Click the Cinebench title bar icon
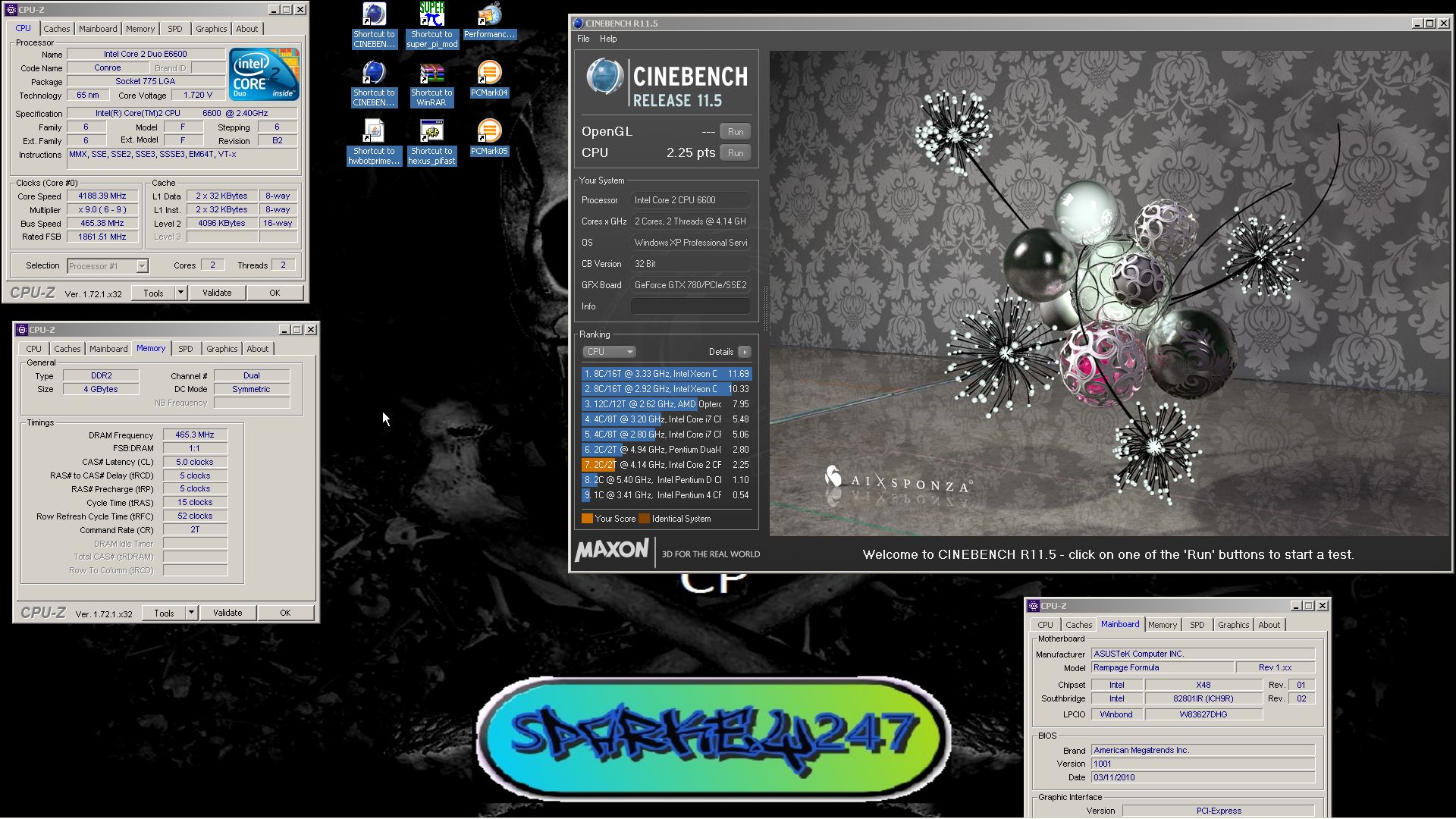The height and width of the screenshot is (819, 1456). click(x=579, y=24)
